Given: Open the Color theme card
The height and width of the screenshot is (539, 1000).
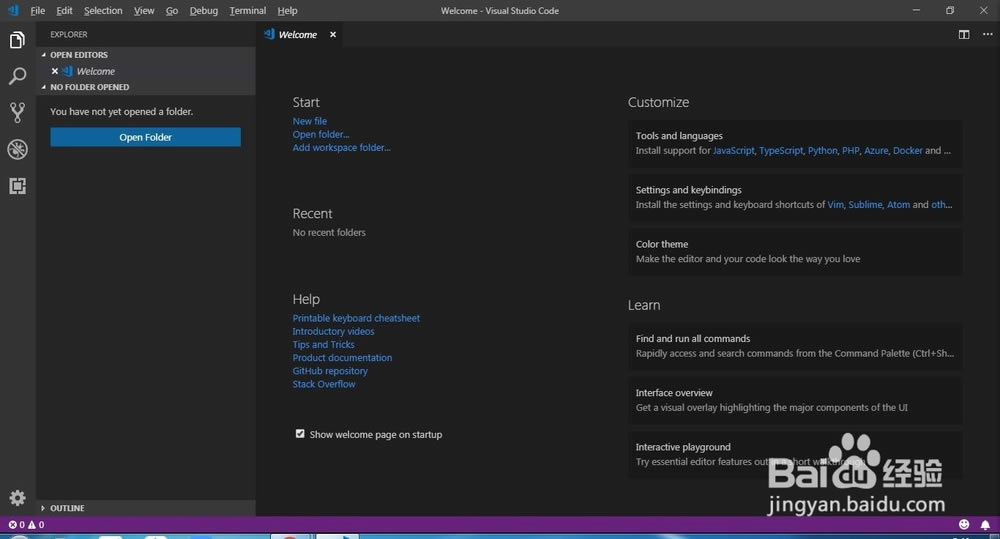Looking at the screenshot, I should click(795, 252).
